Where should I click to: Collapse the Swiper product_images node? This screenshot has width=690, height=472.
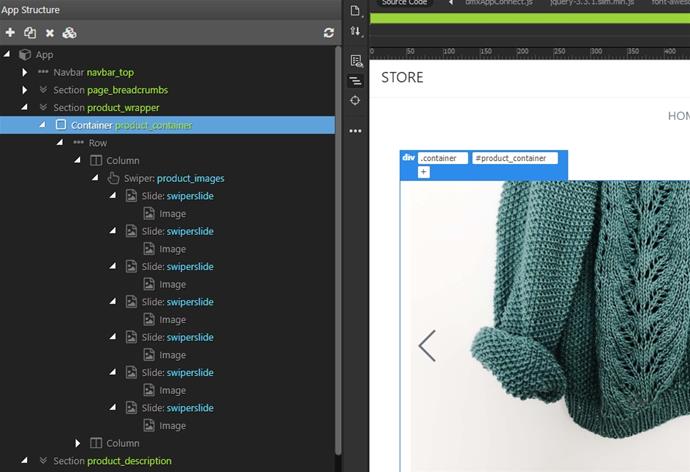(x=95, y=178)
